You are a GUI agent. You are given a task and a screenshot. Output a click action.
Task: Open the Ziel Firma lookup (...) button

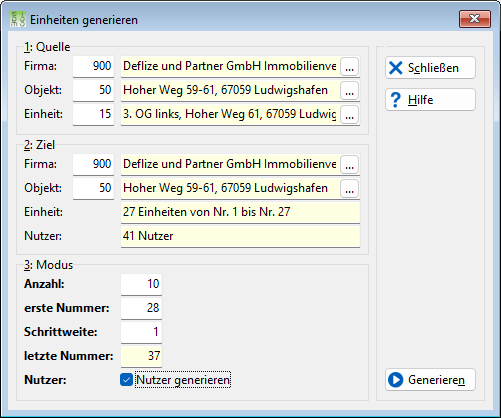349,165
